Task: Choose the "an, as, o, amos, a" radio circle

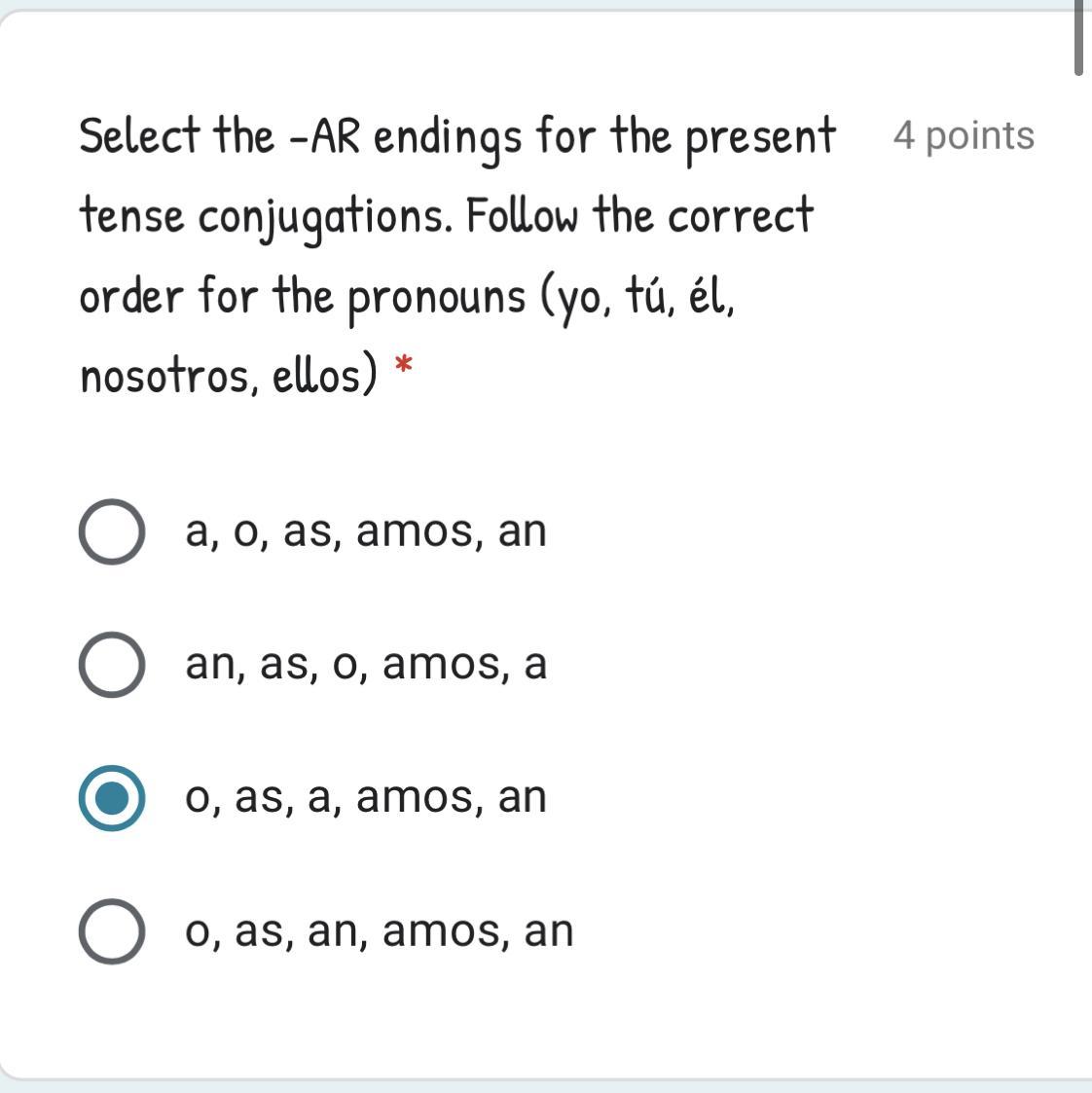Action: click(x=112, y=665)
